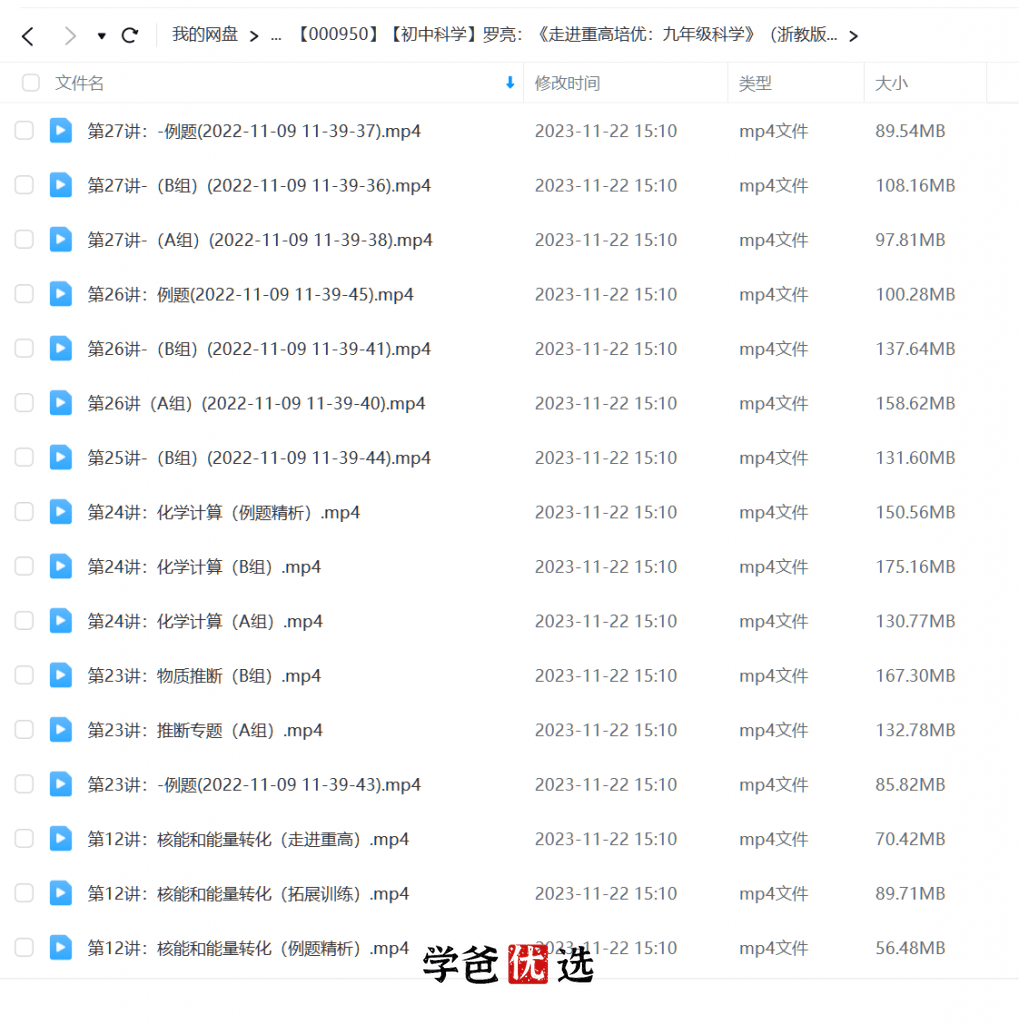Click the video icon of 第27讲：-例题

tap(61, 131)
